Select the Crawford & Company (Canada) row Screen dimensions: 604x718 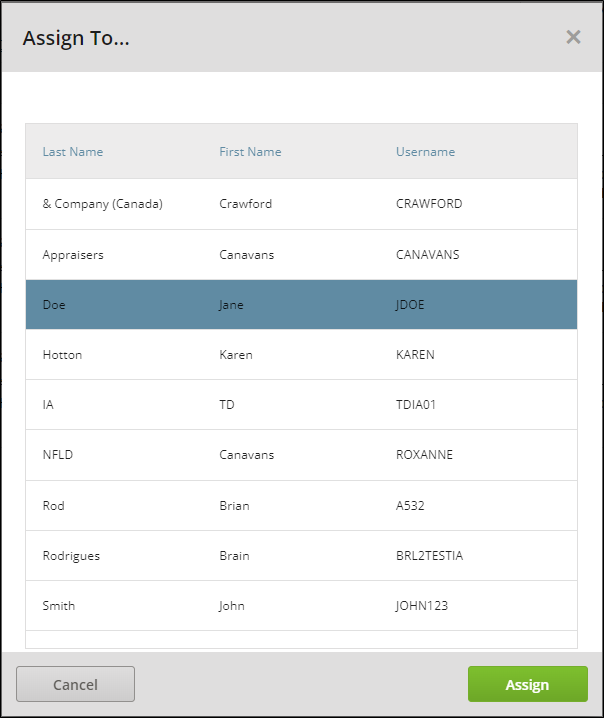(301, 204)
